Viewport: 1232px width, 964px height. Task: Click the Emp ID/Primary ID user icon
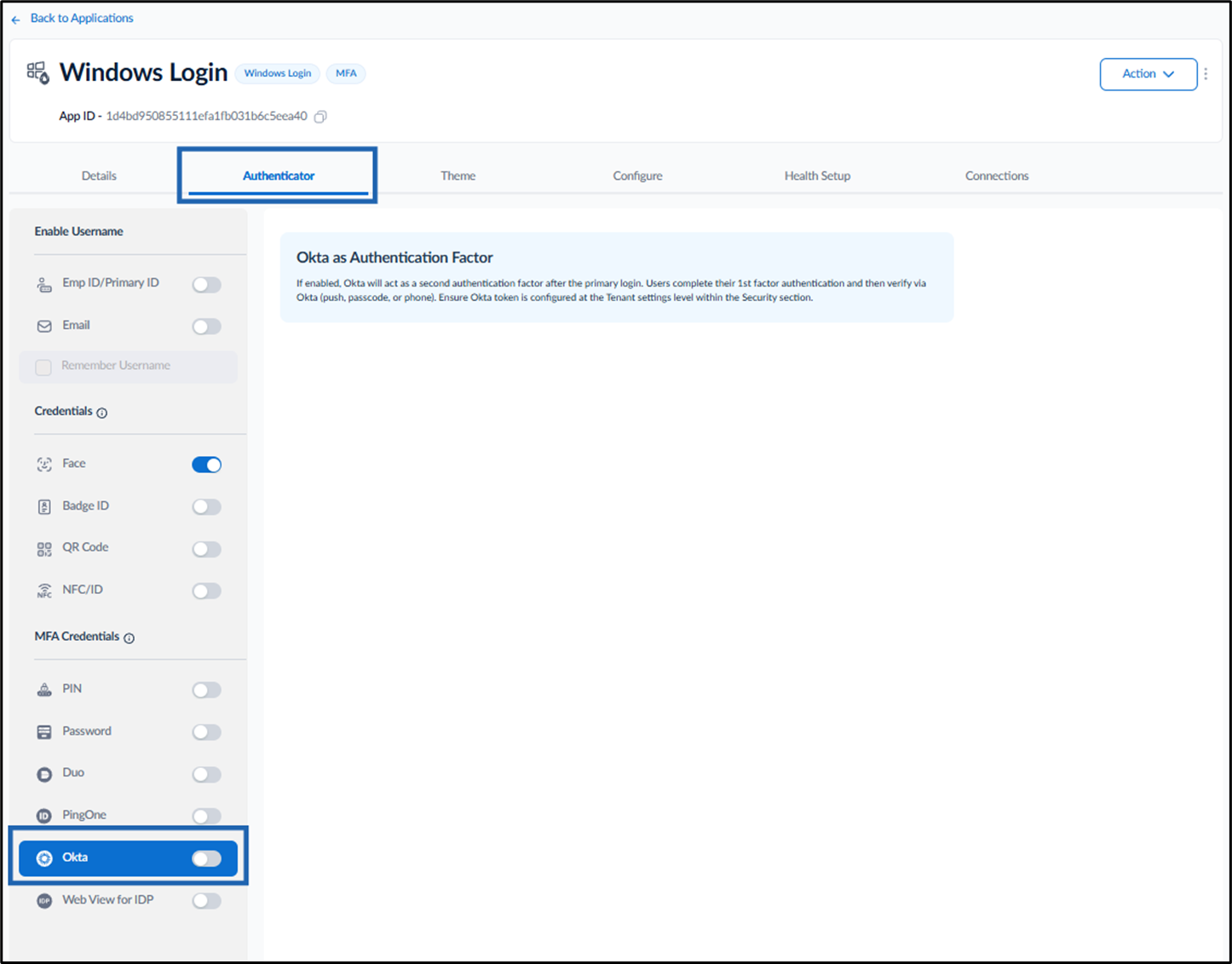(x=44, y=285)
